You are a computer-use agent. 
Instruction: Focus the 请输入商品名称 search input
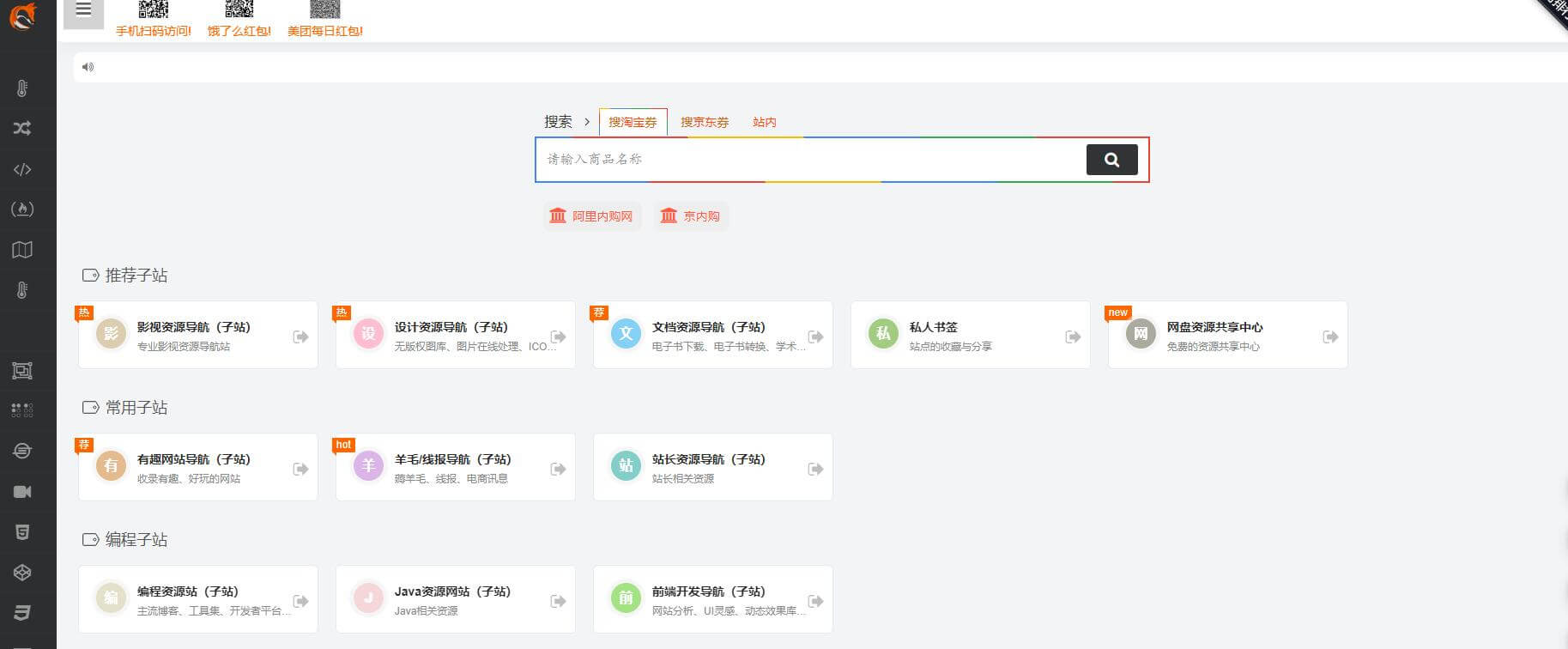[x=807, y=160]
